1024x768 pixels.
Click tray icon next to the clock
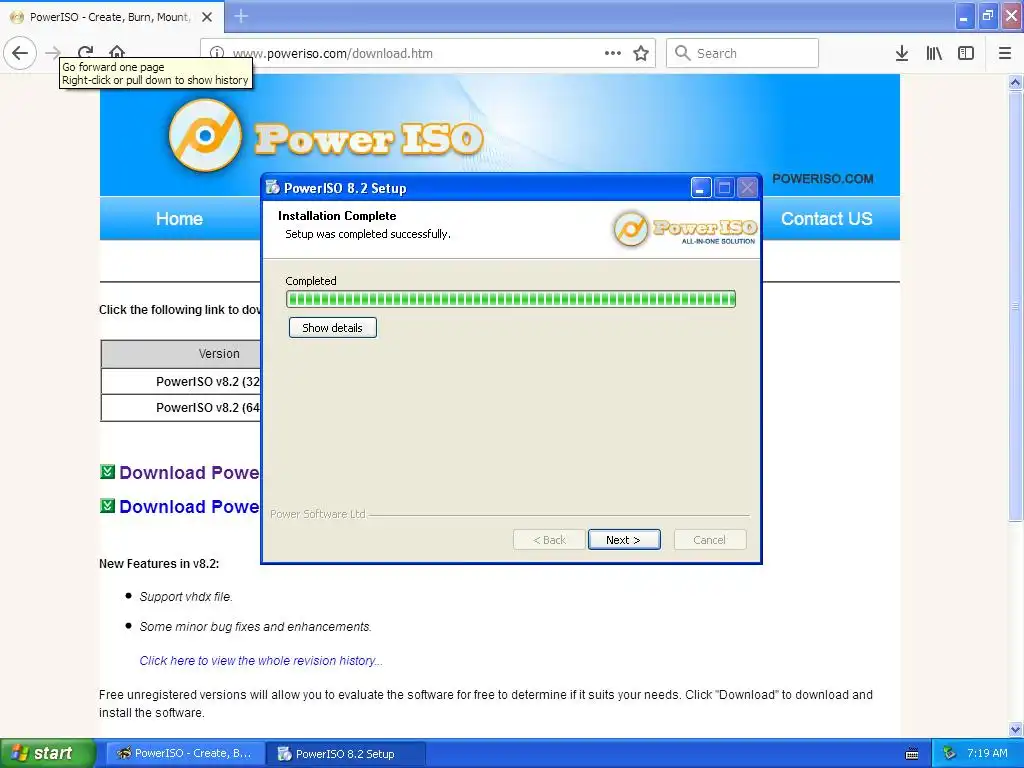point(950,753)
